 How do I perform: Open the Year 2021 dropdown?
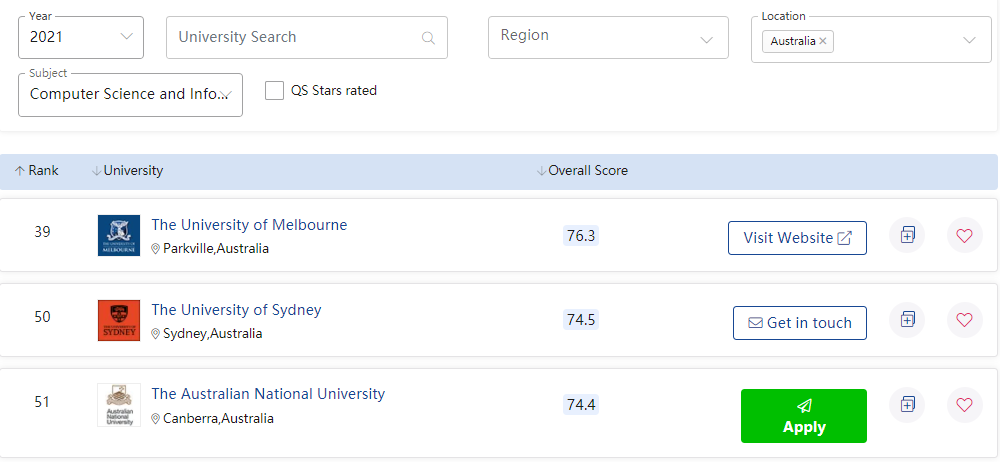pos(81,37)
